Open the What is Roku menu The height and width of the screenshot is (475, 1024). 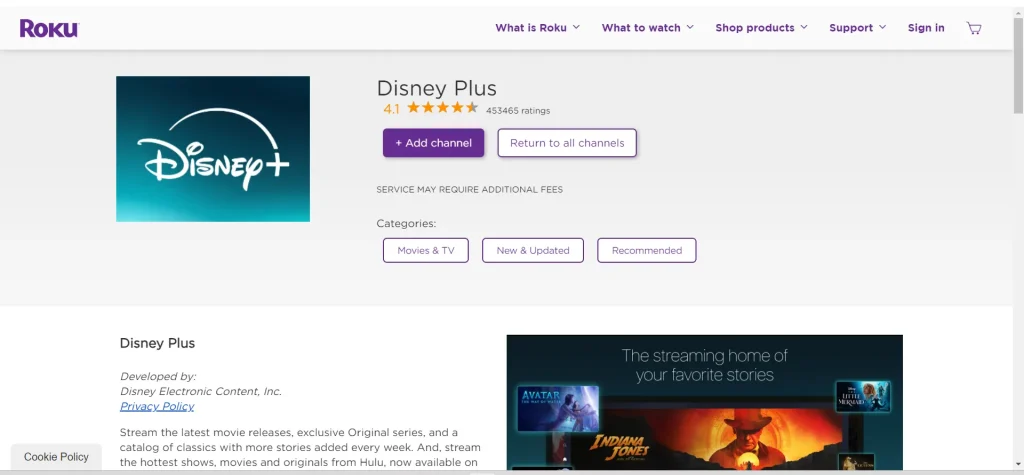531,27
